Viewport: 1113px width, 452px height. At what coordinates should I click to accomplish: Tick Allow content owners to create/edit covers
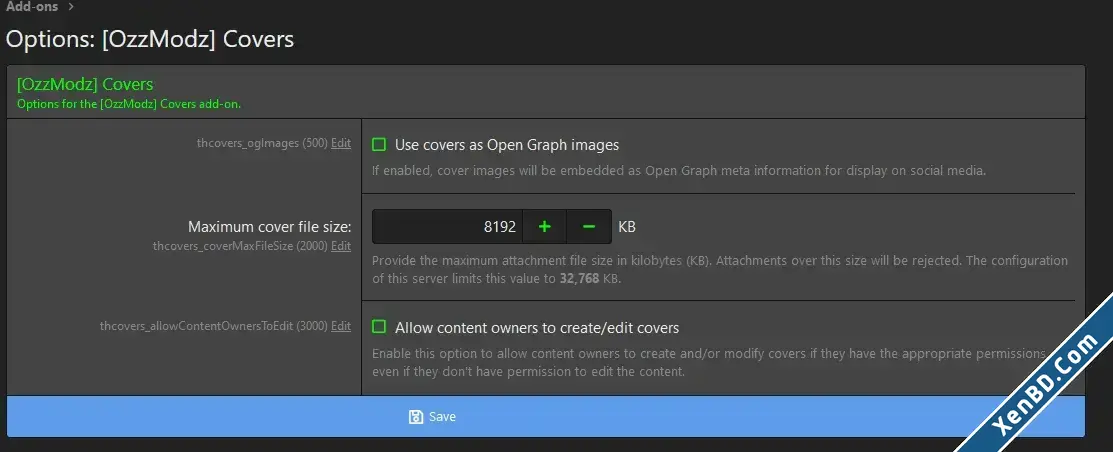tap(379, 327)
